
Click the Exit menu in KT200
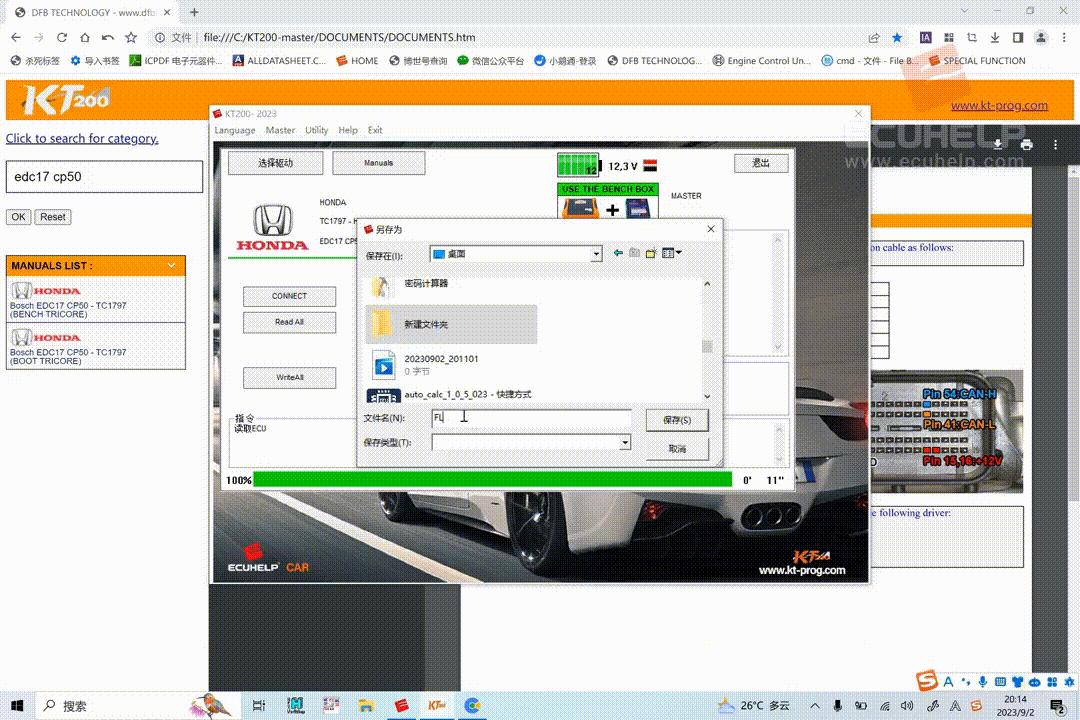pyautogui.click(x=375, y=130)
